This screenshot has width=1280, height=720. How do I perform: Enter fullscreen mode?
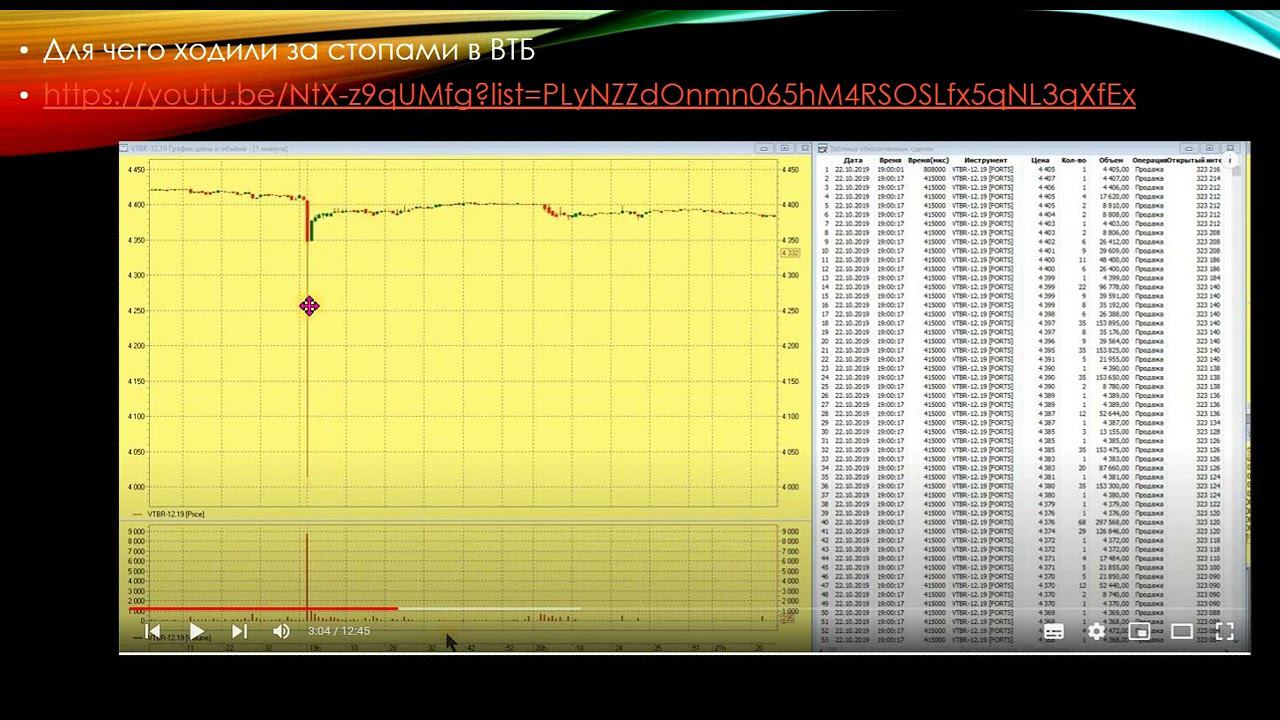pyautogui.click(x=1224, y=631)
